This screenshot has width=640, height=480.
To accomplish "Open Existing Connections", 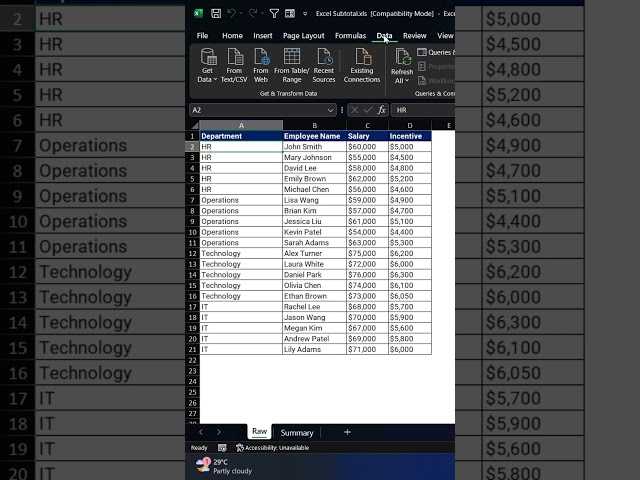I will click(362, 65).
